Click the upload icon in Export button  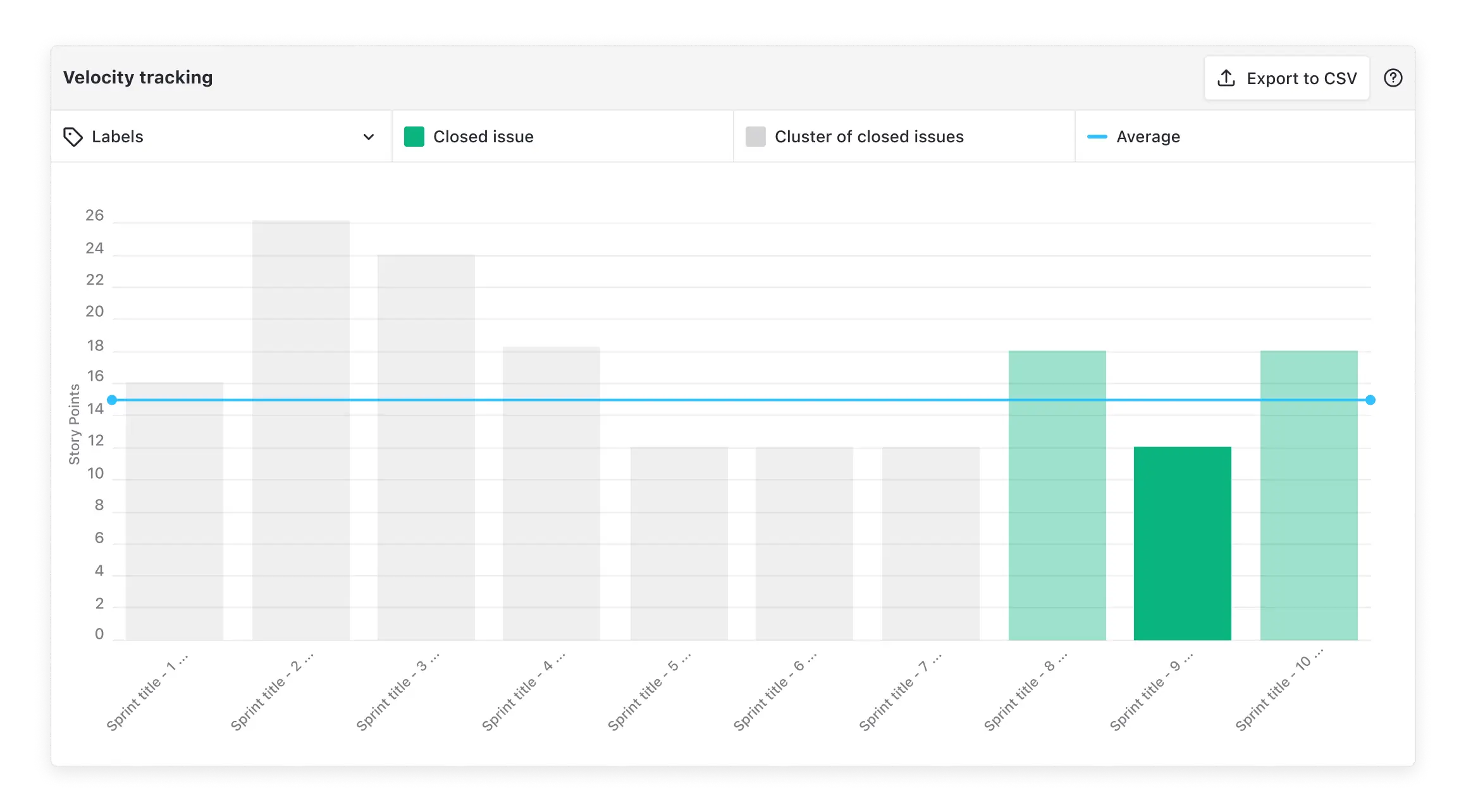pos(1226,78)
